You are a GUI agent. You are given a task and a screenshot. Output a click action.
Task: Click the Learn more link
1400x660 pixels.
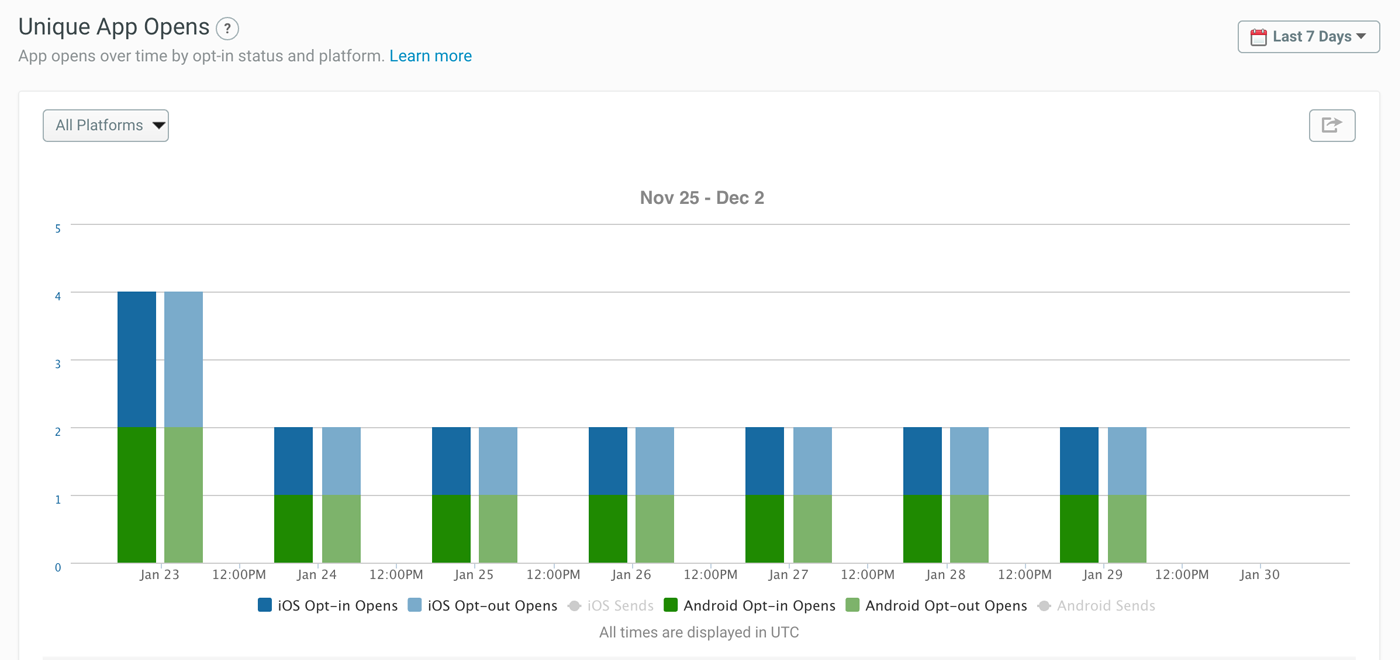point(430,56)
